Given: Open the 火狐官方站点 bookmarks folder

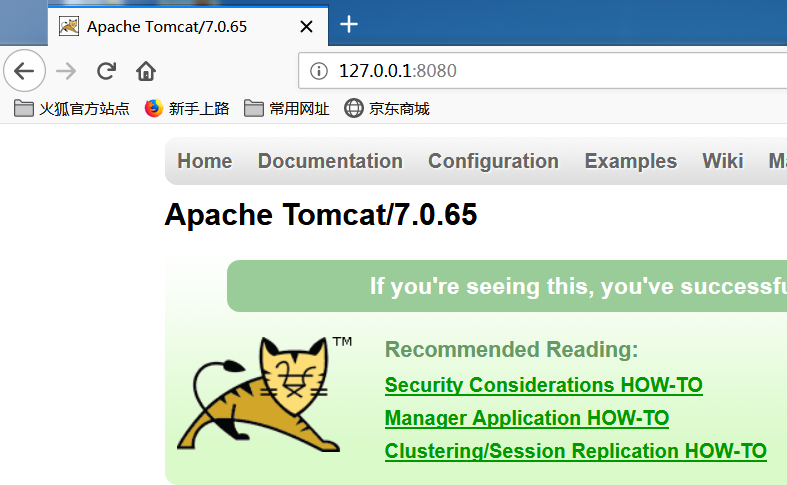Looking at the screenshot, I should [x=71, y=108].
